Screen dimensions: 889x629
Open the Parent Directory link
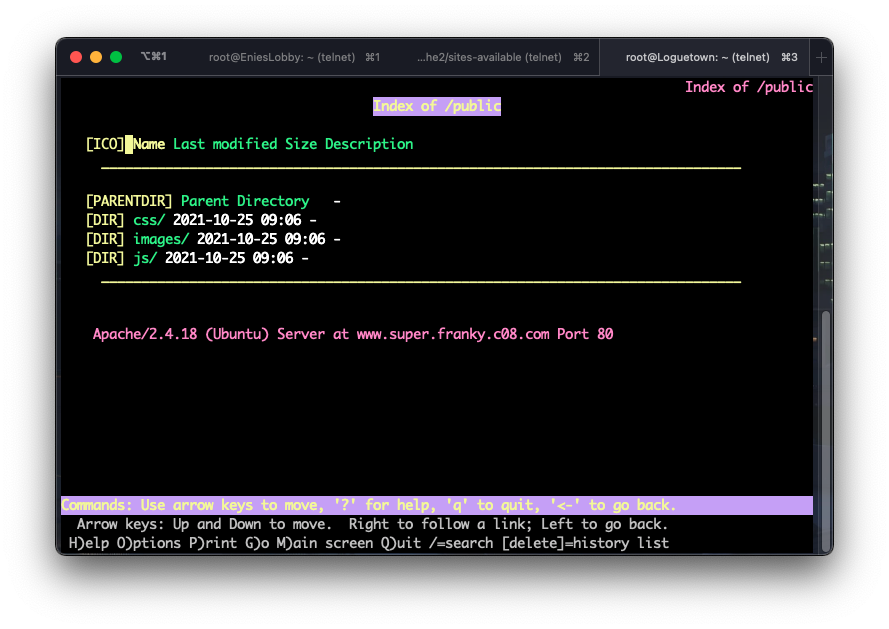[x=245, y=201]
